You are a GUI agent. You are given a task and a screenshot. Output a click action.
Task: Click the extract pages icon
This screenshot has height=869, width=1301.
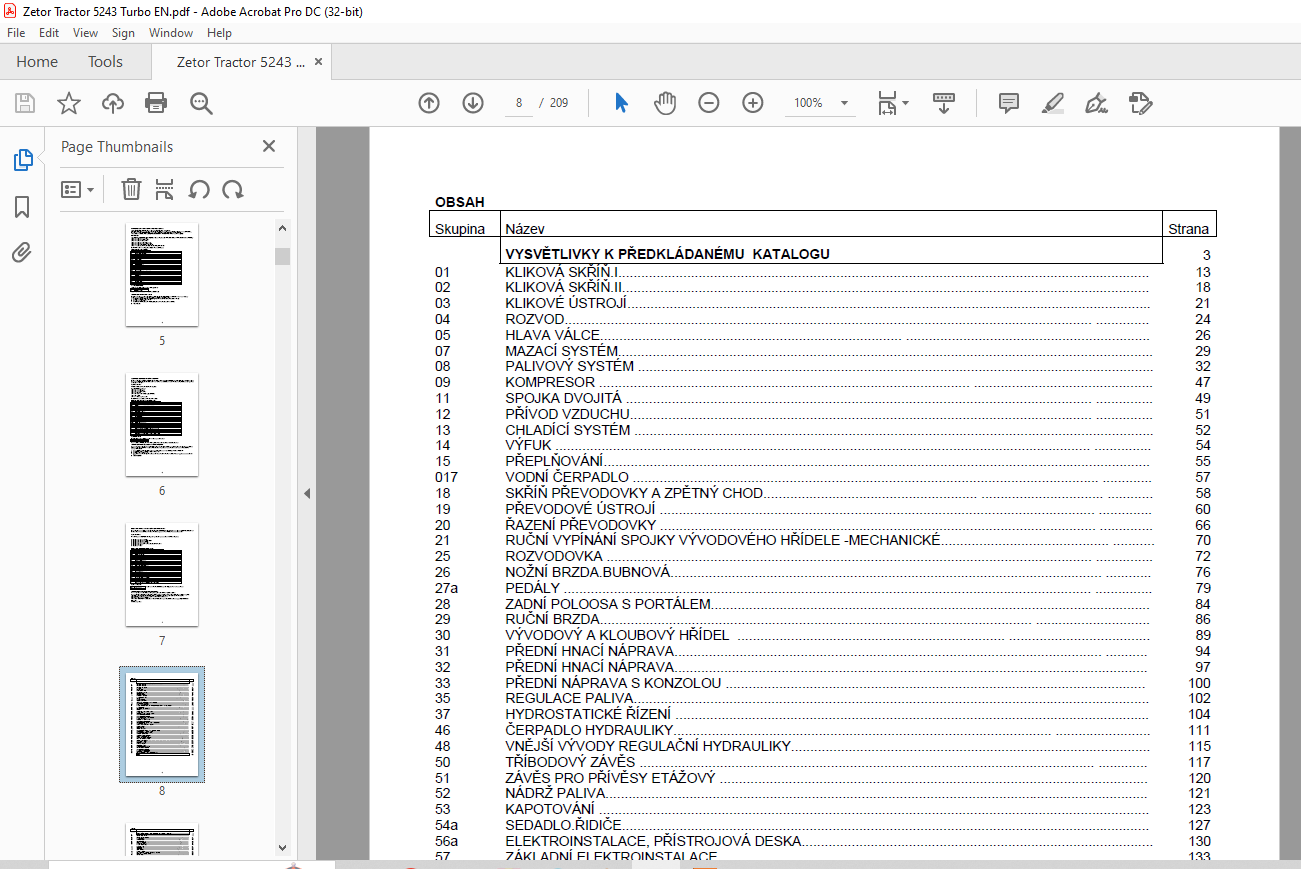click(165, 189)
